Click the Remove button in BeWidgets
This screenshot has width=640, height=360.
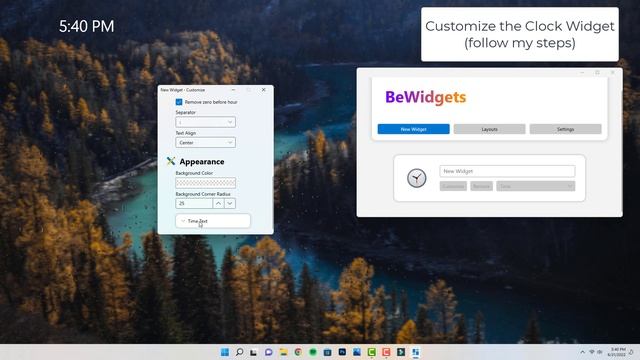coord(481,186)
